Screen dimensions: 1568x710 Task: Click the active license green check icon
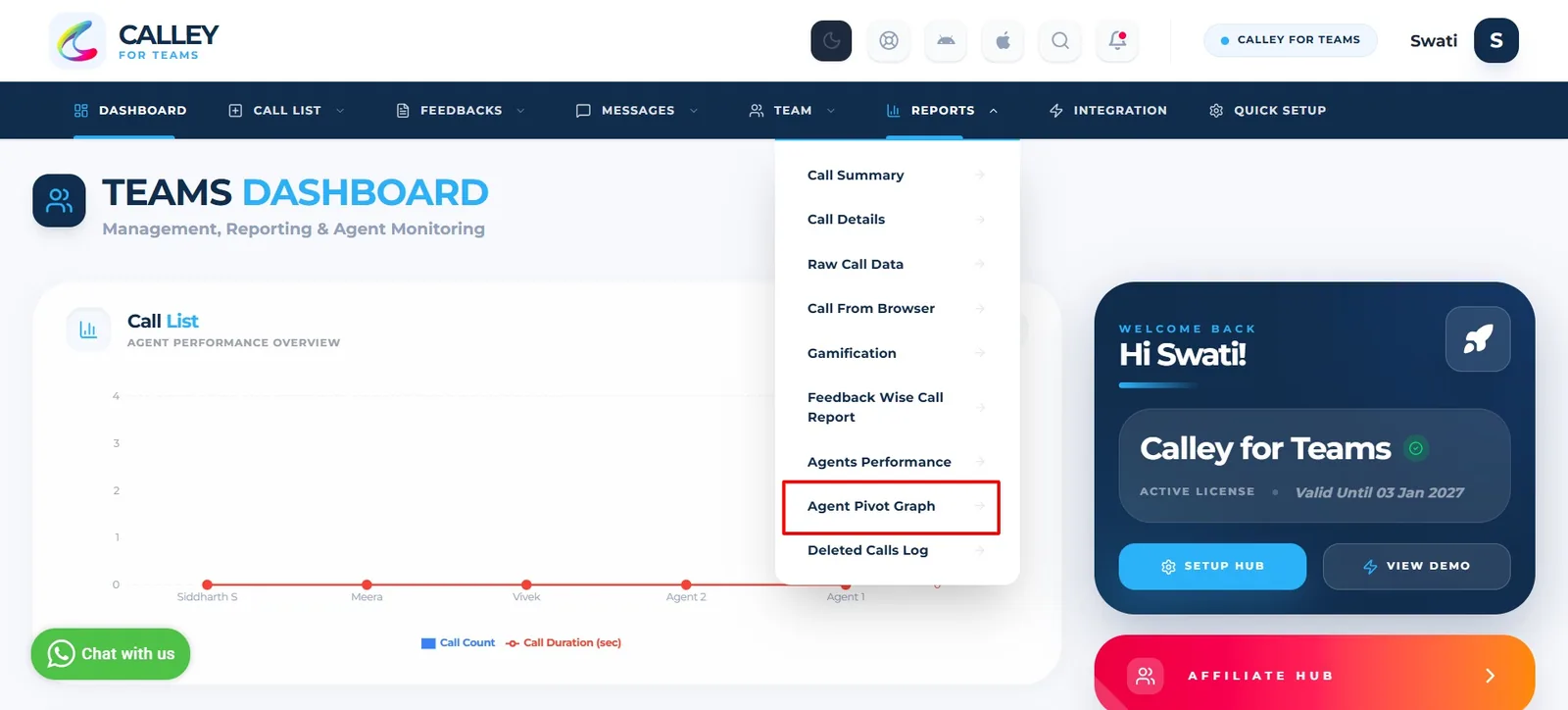coord(1415,448)
